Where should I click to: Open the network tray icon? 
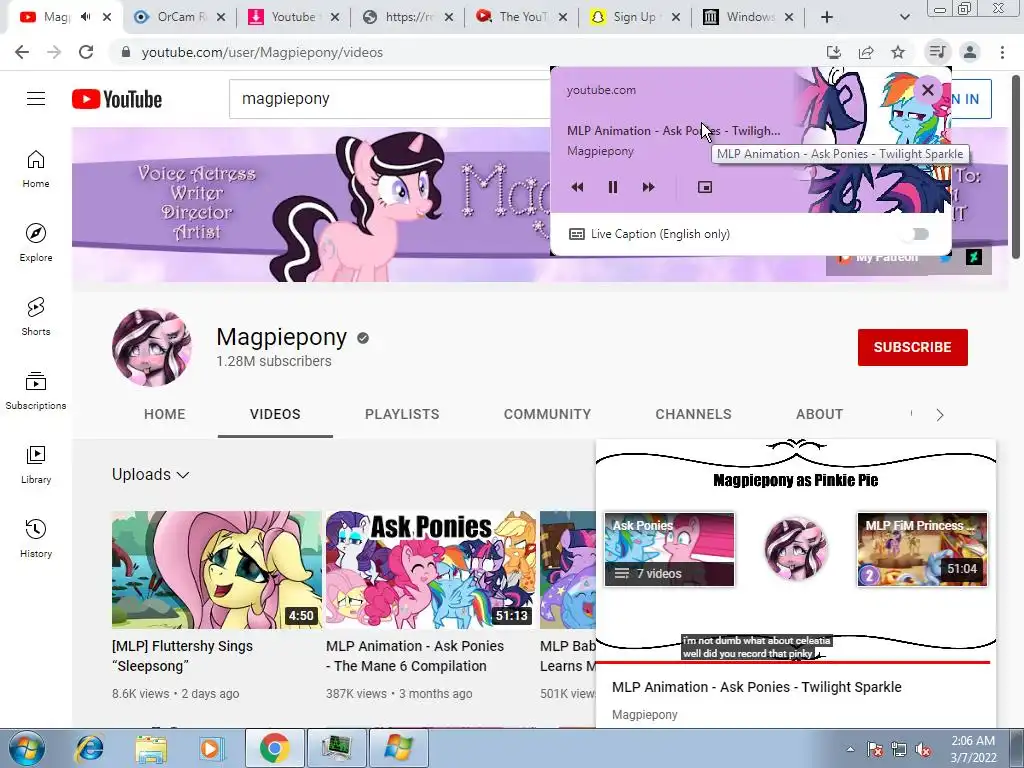[x=899, y=750]
